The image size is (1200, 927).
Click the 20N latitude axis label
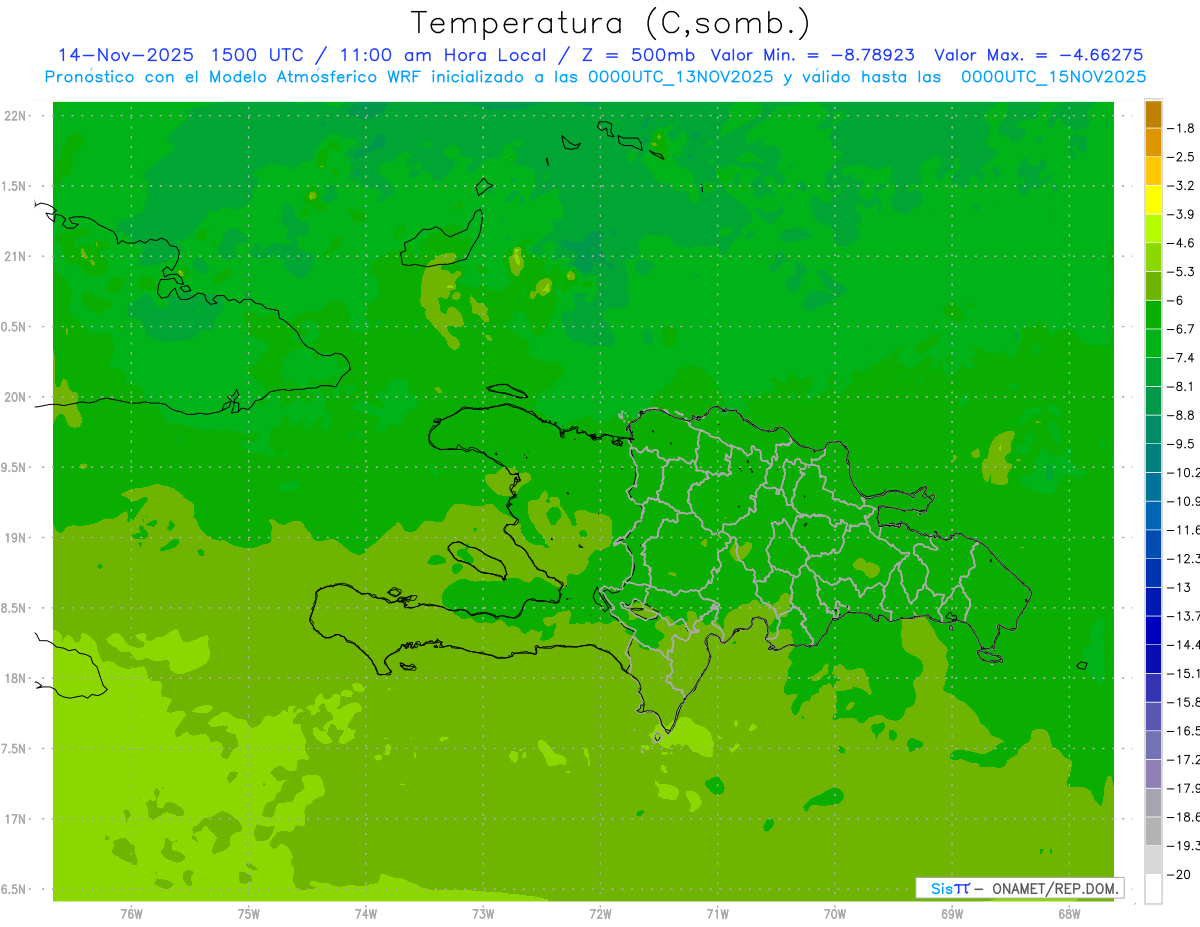[16, 397]
